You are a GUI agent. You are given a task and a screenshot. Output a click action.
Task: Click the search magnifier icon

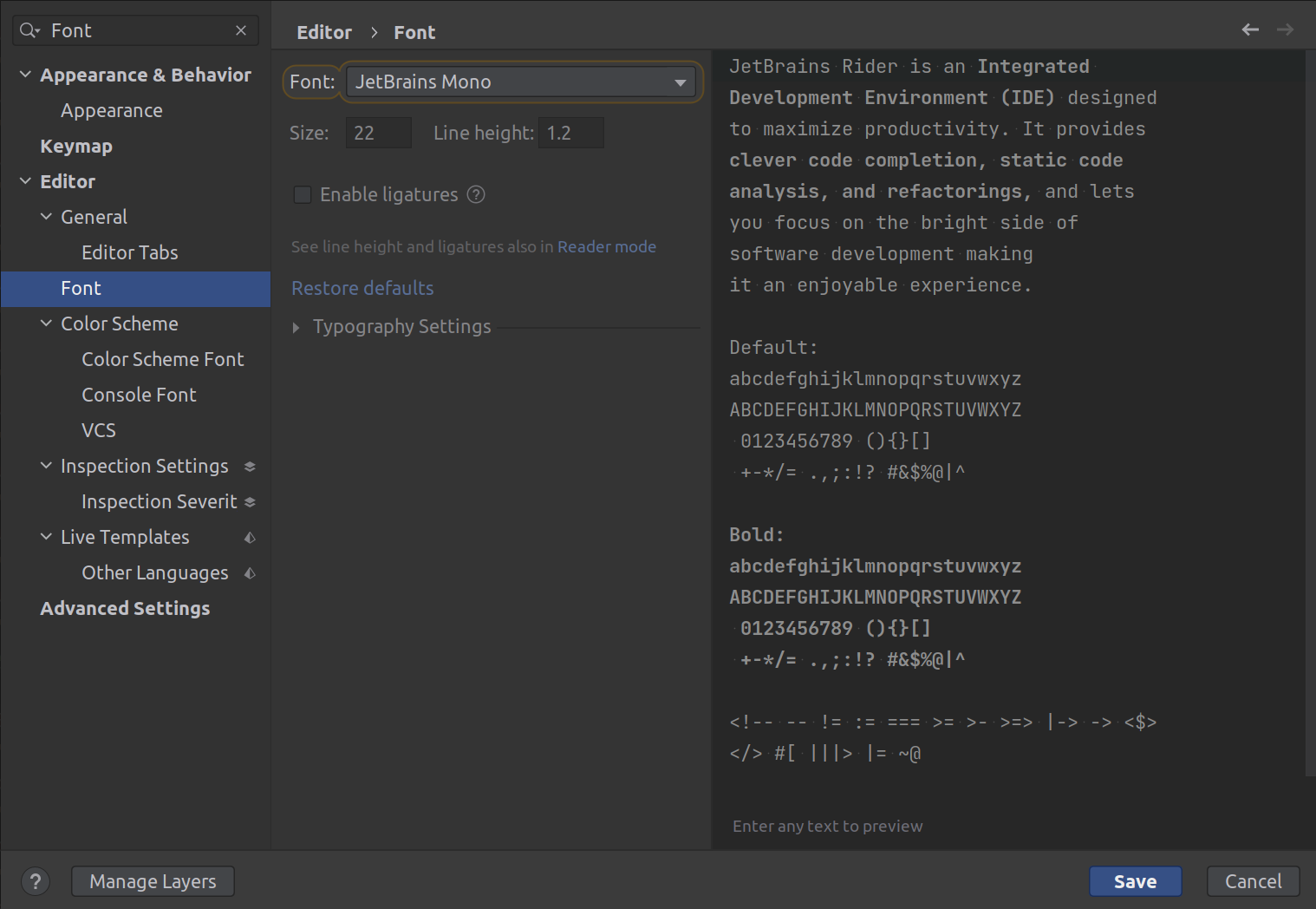(x=29, y=30)
